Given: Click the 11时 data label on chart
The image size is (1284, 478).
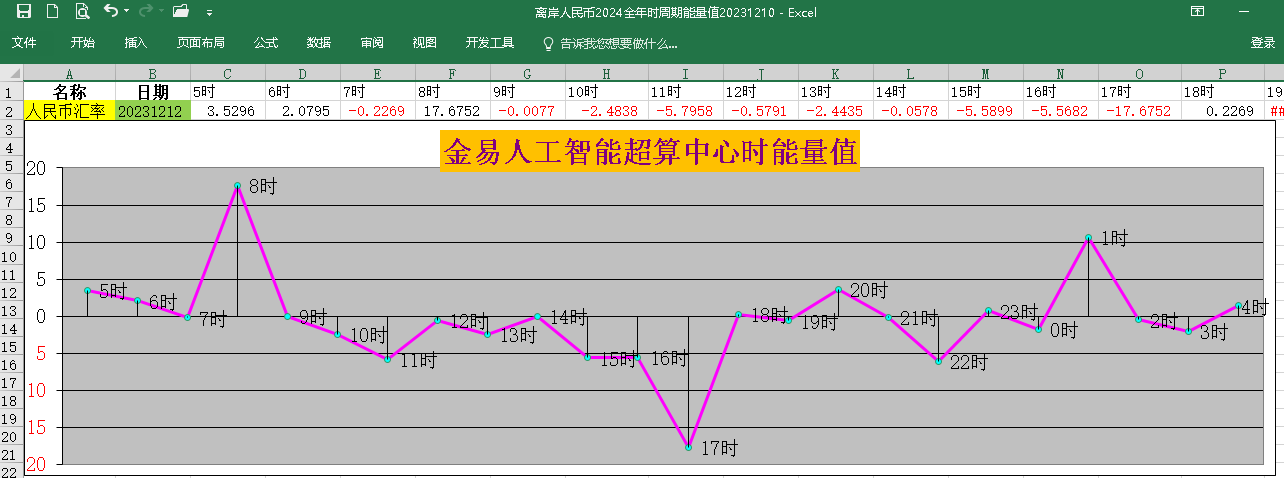Looking at the screenshot, I should pos(418,359).
